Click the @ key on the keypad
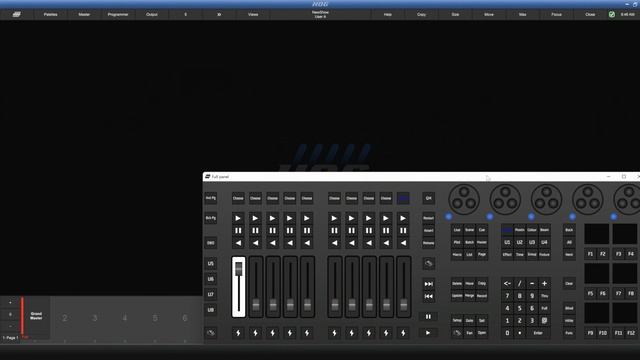 pyautogui.click(x=544, y=321)
